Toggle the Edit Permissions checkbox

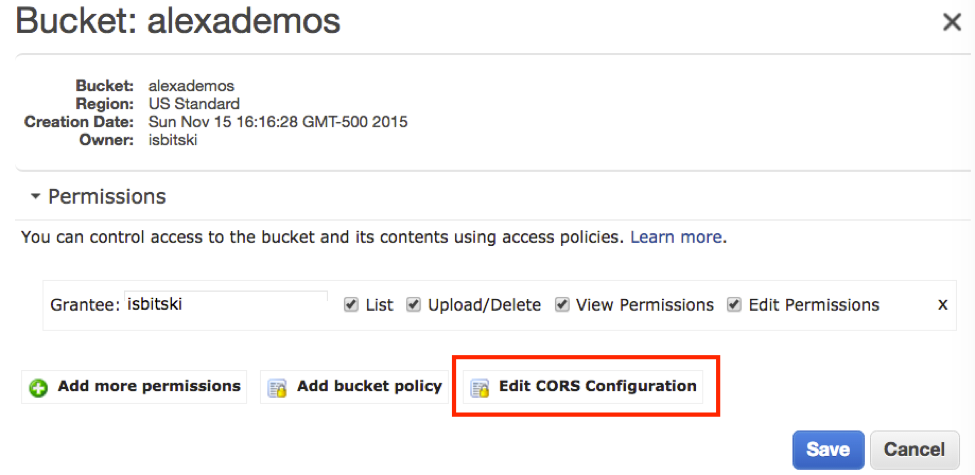(734, 305)
